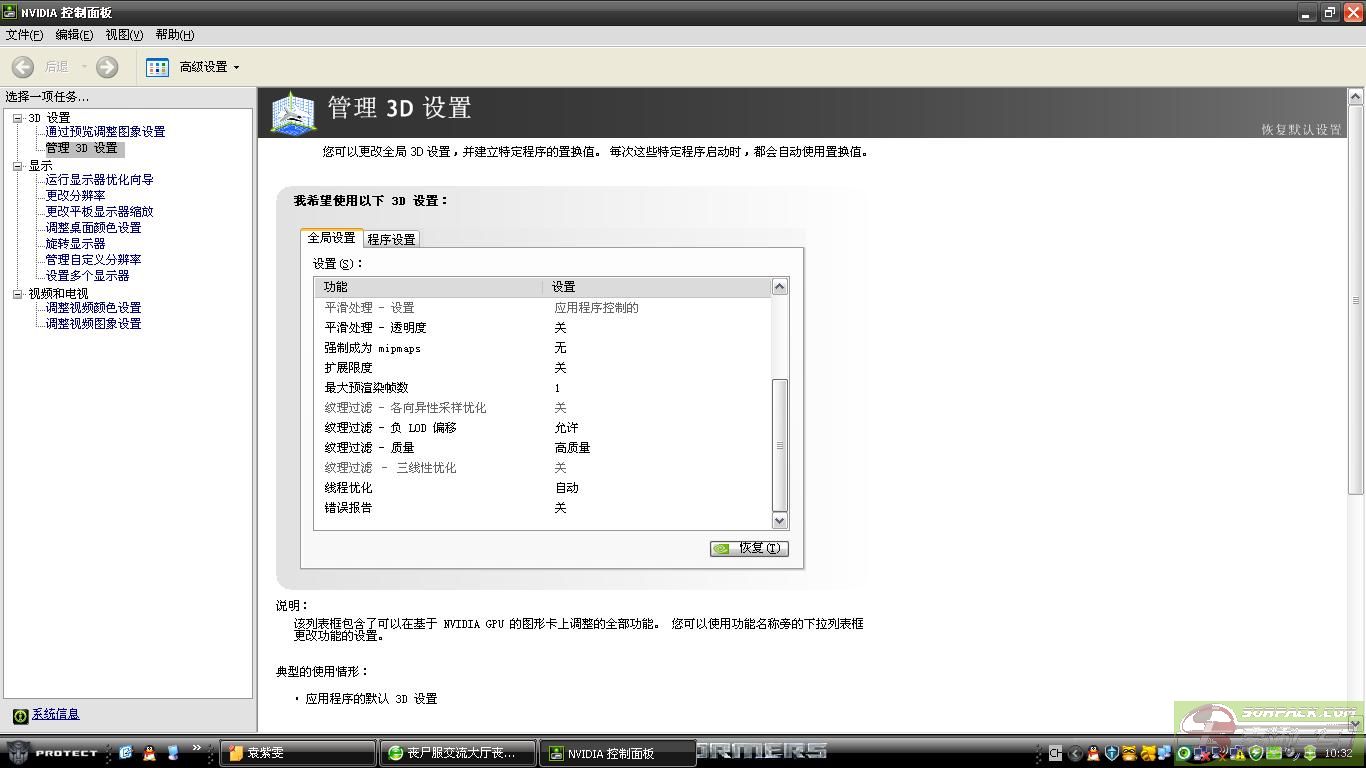Select 设置多个显示器 tree item

tap(87, 276)
